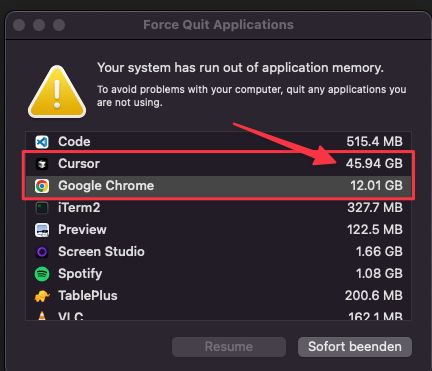This screenshot has height=371, width=432.
Task: Click the 122.5 MB memory value
Action: (x=375, y=230)
